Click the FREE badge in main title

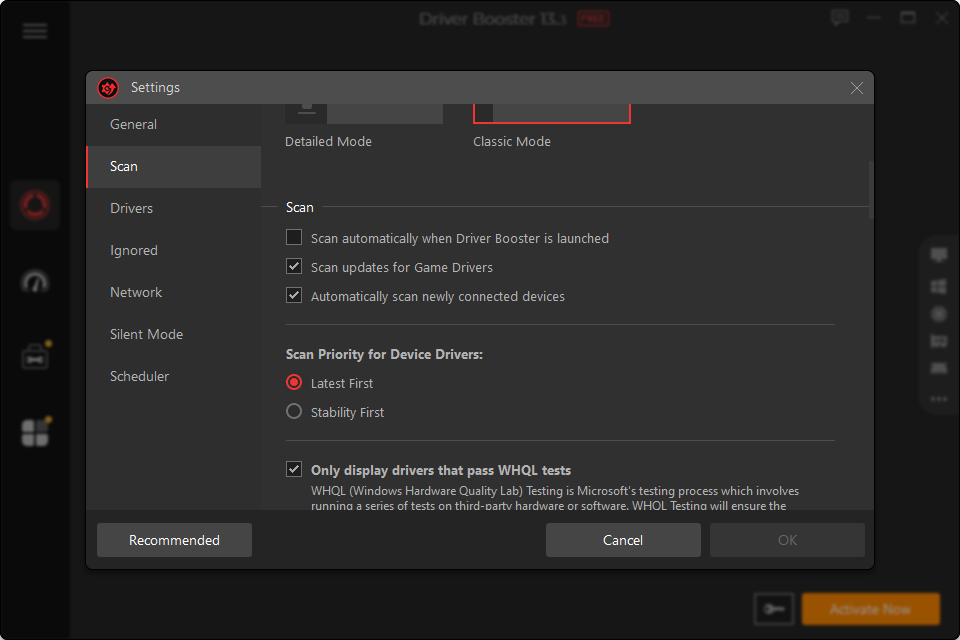click(593, 20)
